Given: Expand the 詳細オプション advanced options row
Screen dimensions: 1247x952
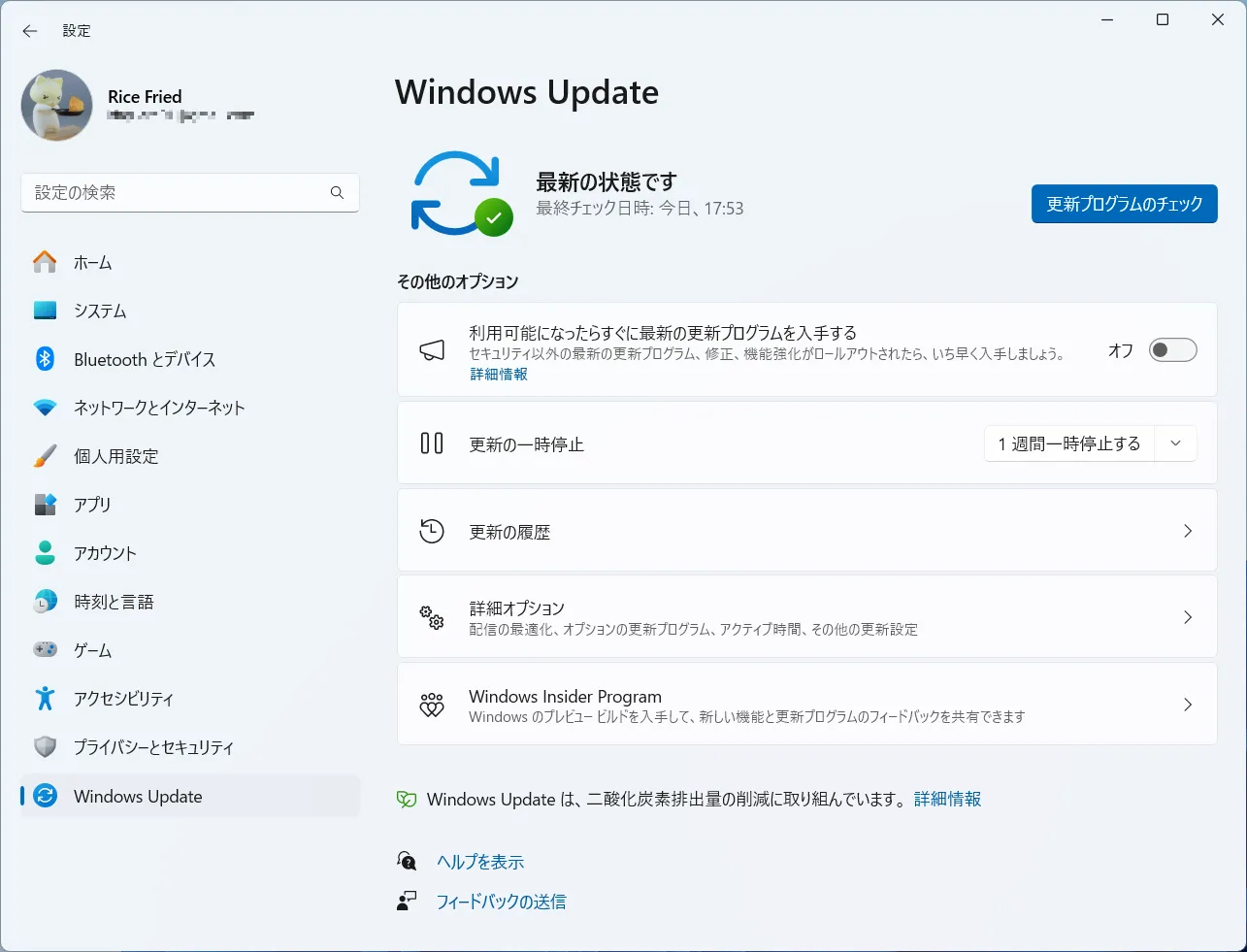Looking at the screenshot, I should click(x=806, y=617).
